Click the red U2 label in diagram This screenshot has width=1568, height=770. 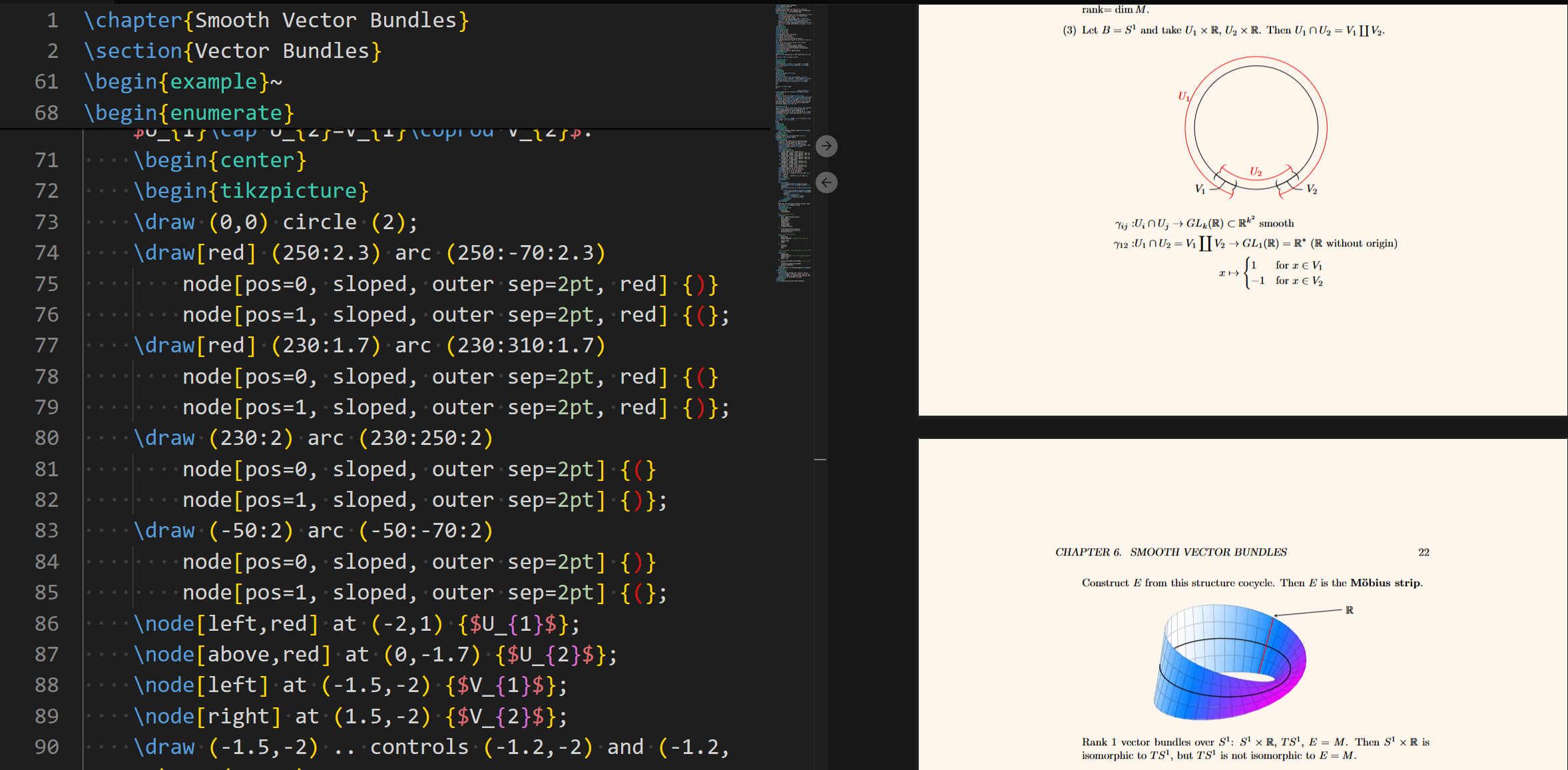1256,172
